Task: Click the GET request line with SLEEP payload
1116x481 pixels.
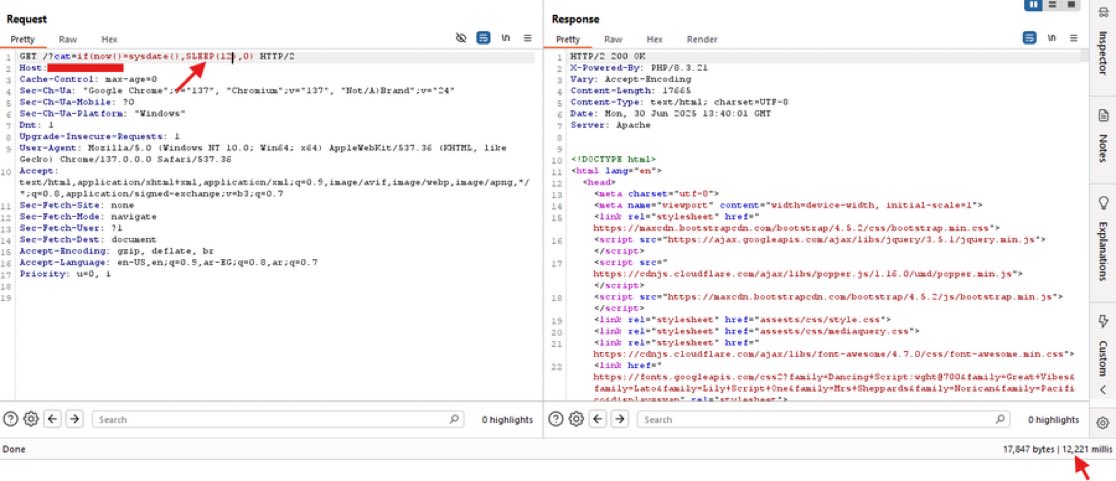Action: 157,56
